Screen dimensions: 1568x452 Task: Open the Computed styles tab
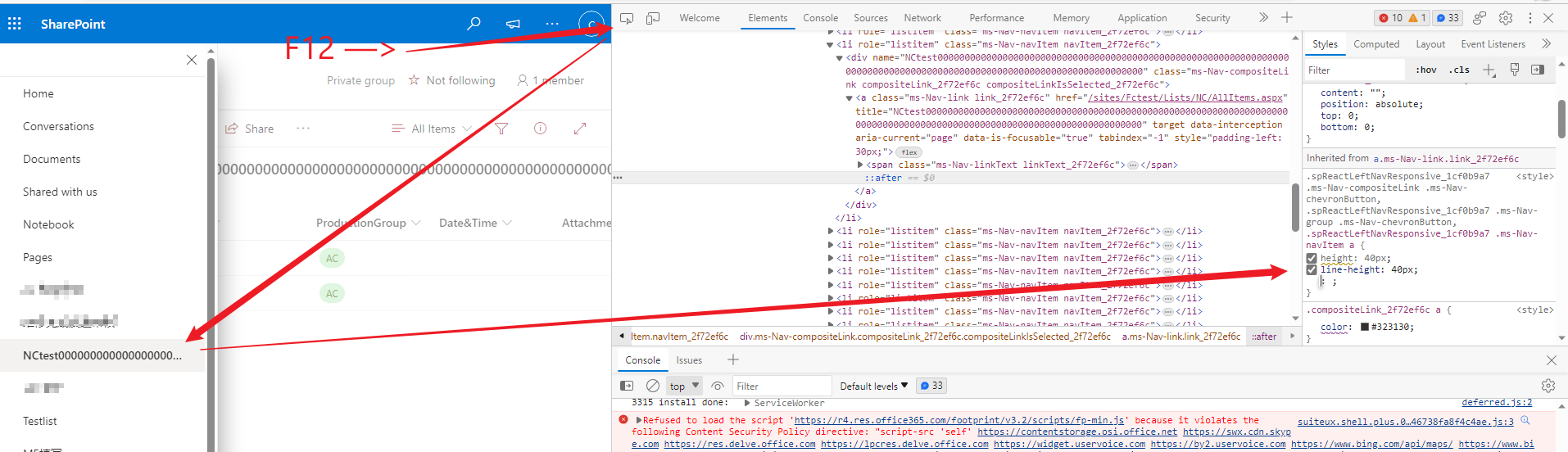[1376, 44]
